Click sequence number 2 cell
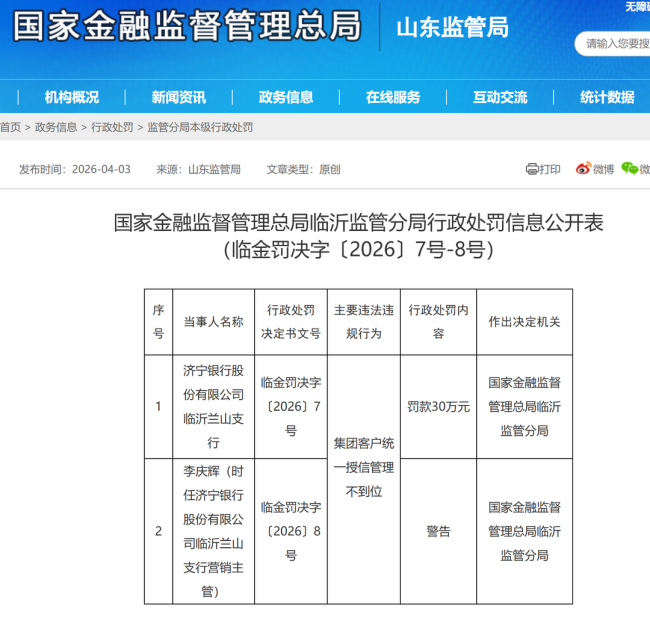Image resolution: width=650 pixels, height=618 pixels. (158, 531)
